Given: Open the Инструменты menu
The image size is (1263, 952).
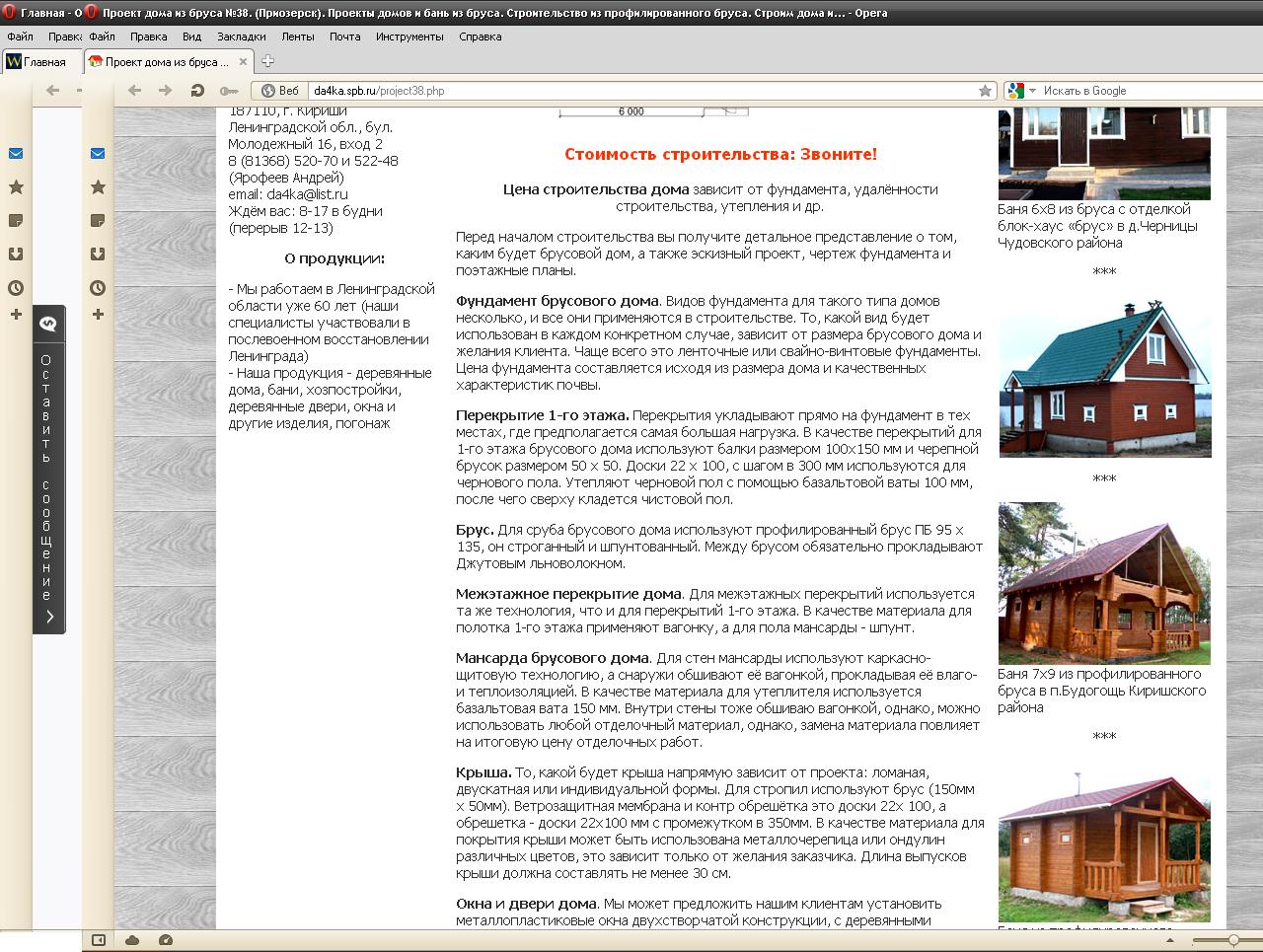Looking at the screenshot, I should (x=409, y=37).
